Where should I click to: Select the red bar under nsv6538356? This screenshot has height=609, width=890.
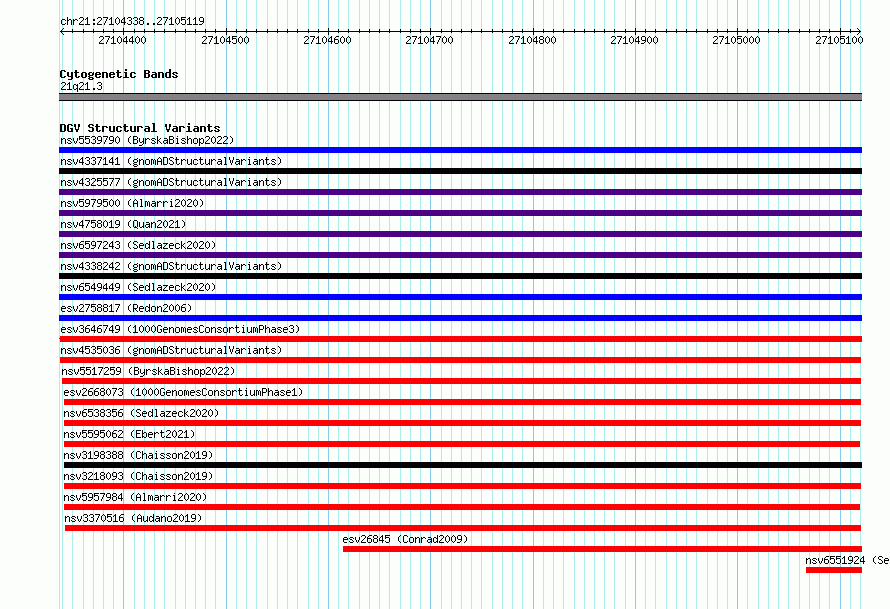[462, 423]
